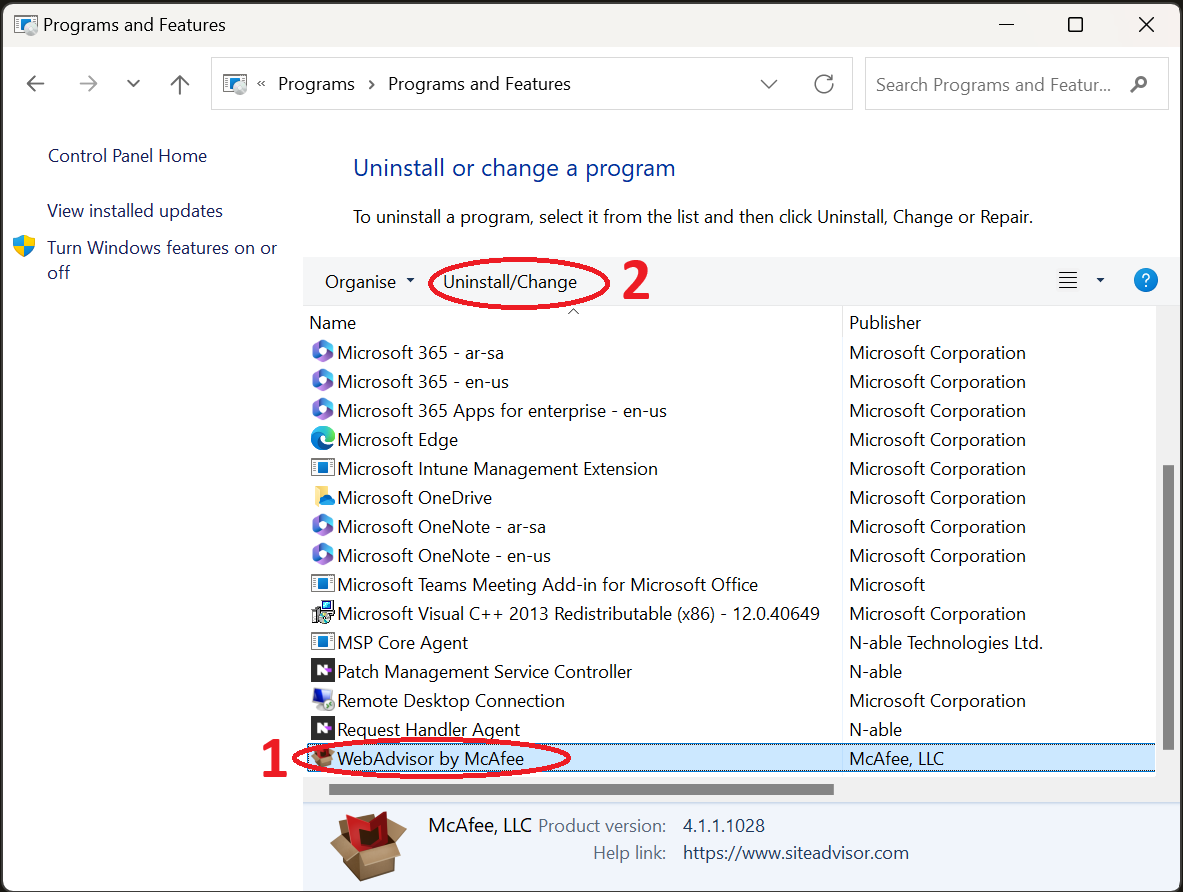Click the Remote Desktop Connection icon
The height and width of the screenshot is (892, 1183).
point(322,700)
